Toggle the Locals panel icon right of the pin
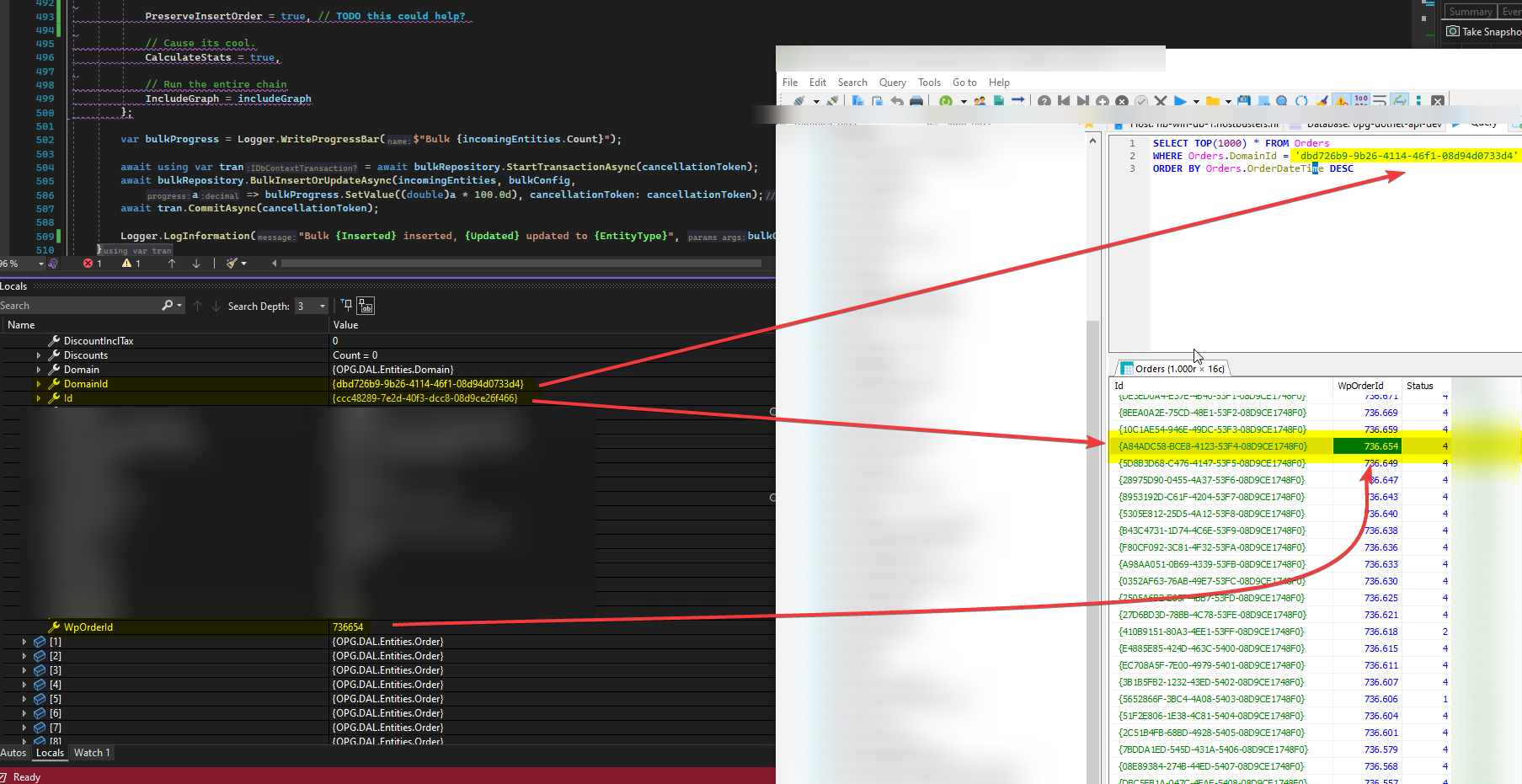1522x784 pixels. 366,306
